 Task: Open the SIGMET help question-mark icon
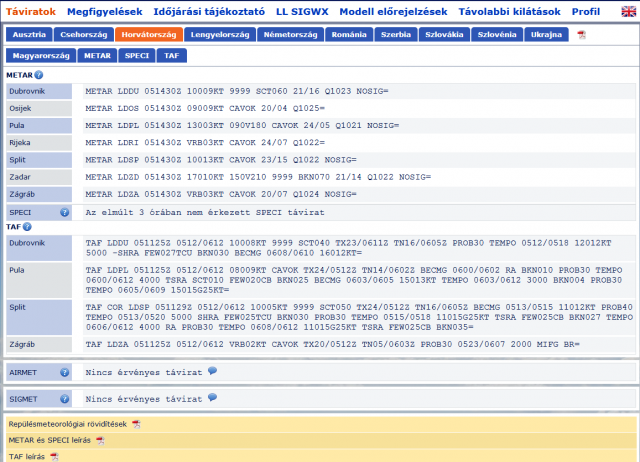(64, 399)
